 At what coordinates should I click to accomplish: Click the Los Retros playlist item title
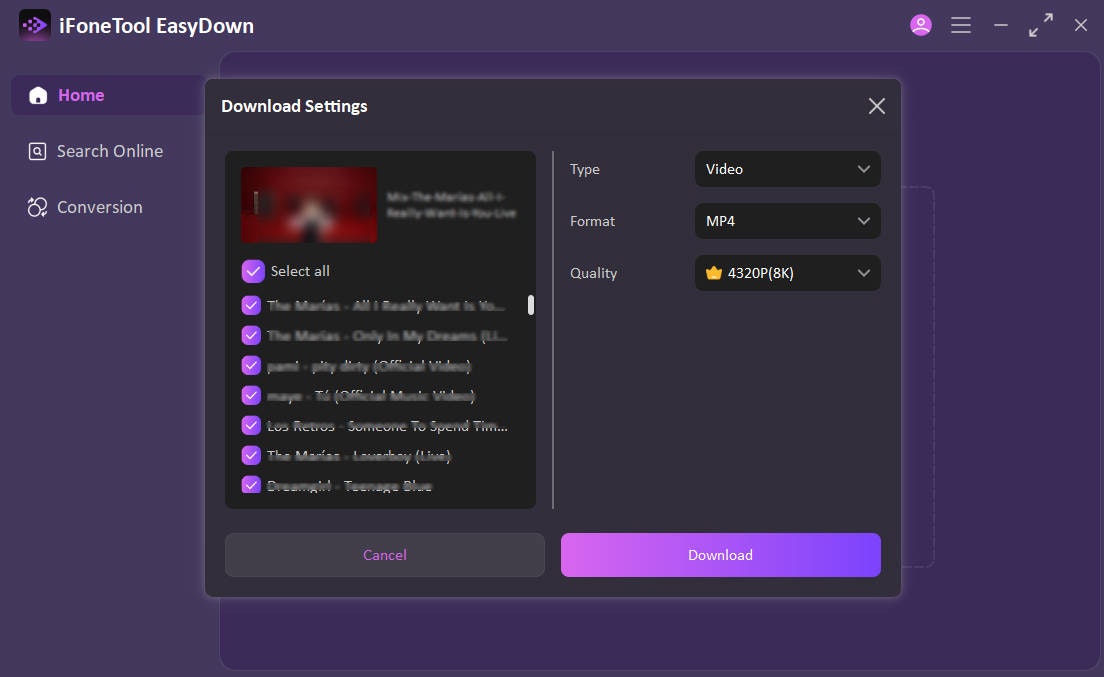click(387, 426)
